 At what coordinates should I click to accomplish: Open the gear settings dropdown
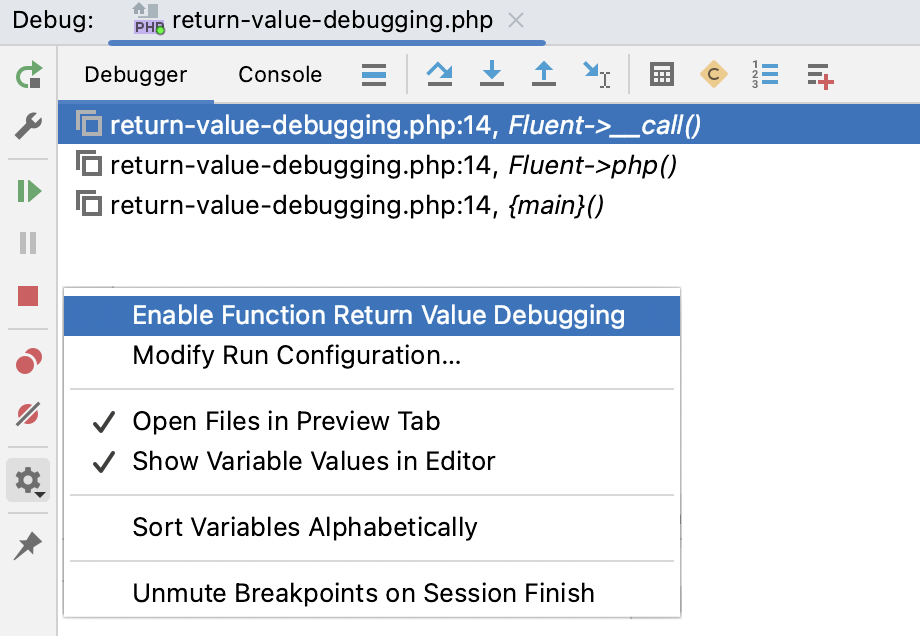tap(30, 481)
